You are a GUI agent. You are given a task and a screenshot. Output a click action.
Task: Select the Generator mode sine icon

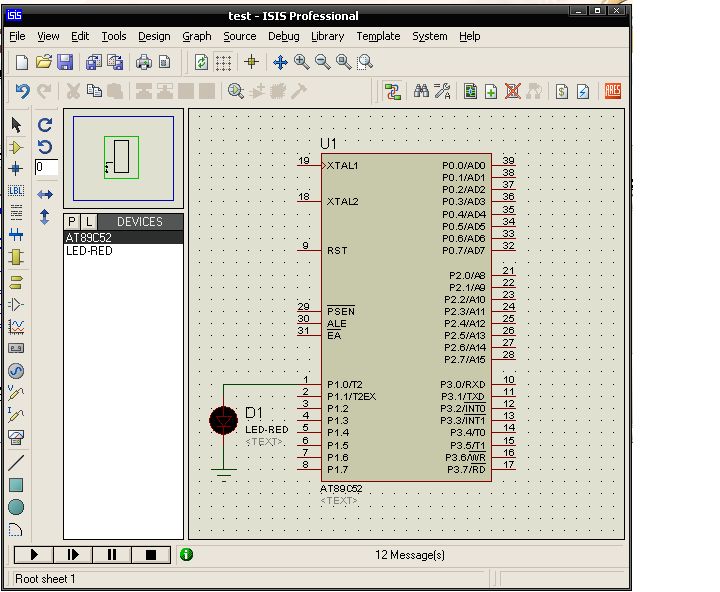pos(16,371)
